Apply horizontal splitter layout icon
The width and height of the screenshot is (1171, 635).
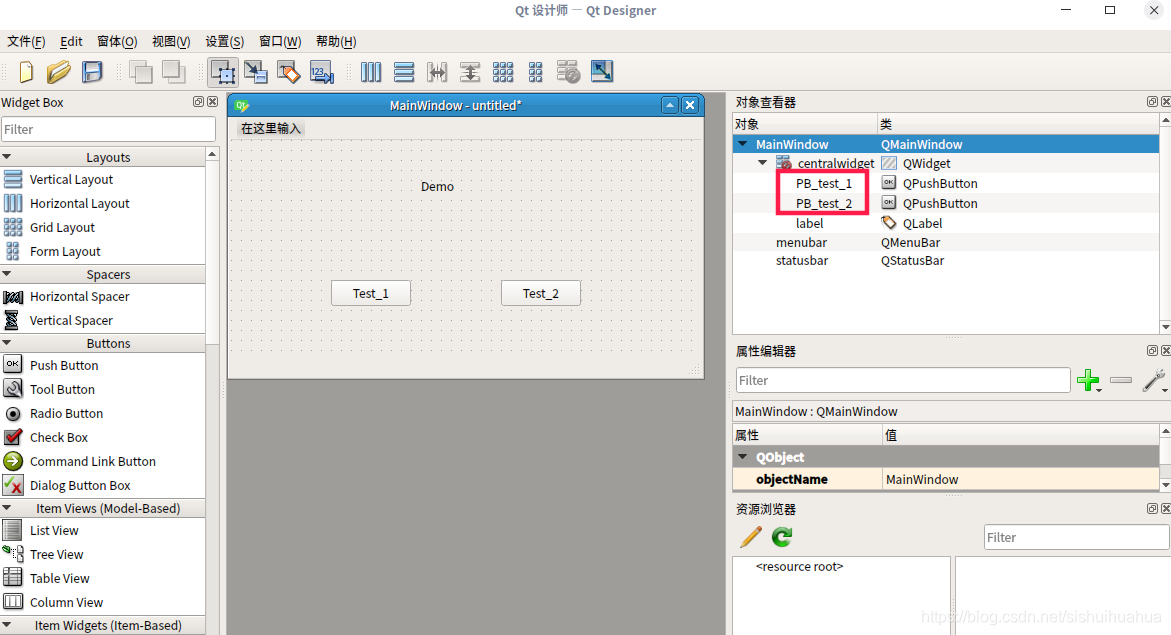coord(437,72)
